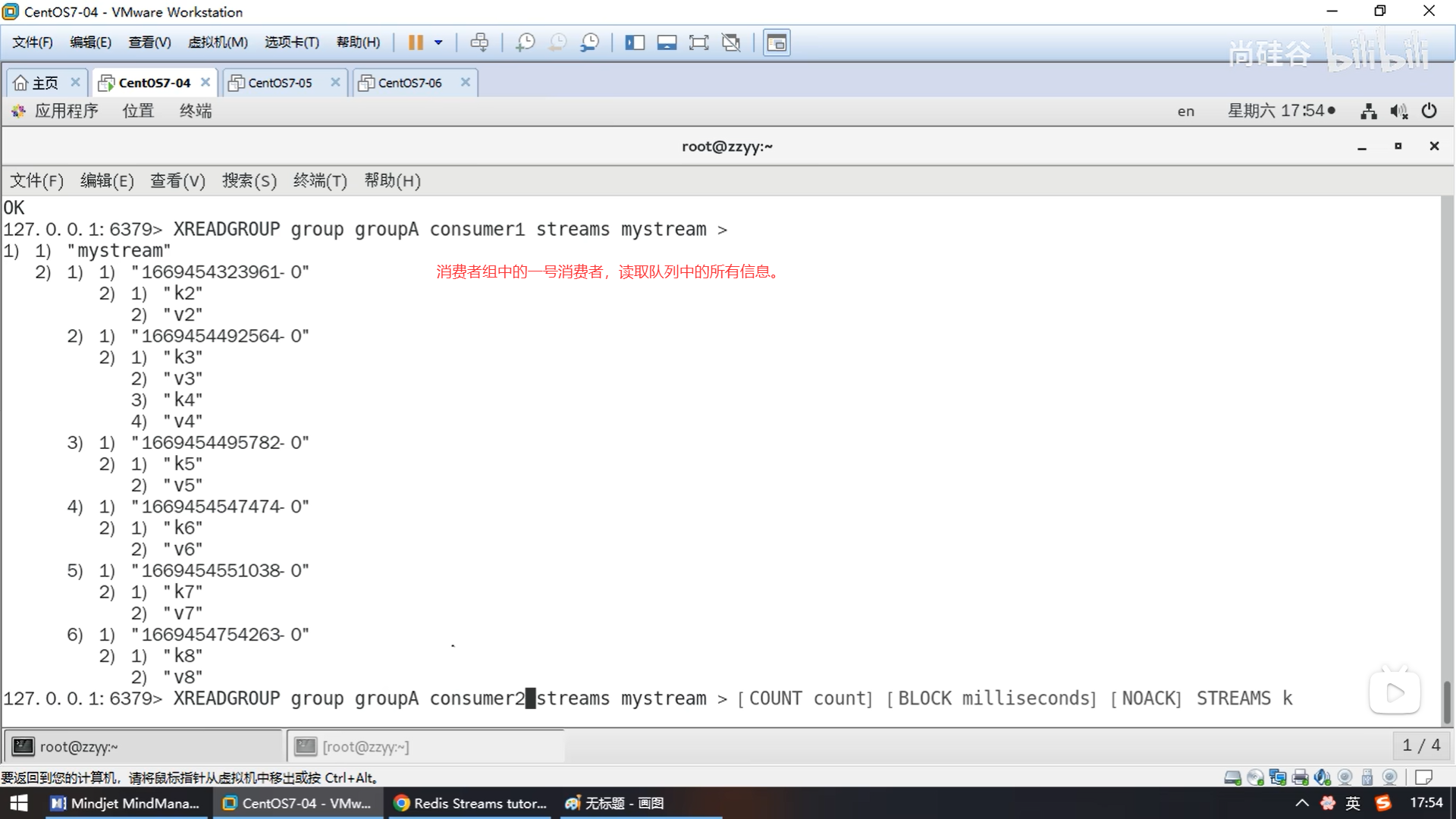Open the terminal's 搜索(S) menu
The height and width of the screenshot is (819, 1456).
tap(249, 180)
